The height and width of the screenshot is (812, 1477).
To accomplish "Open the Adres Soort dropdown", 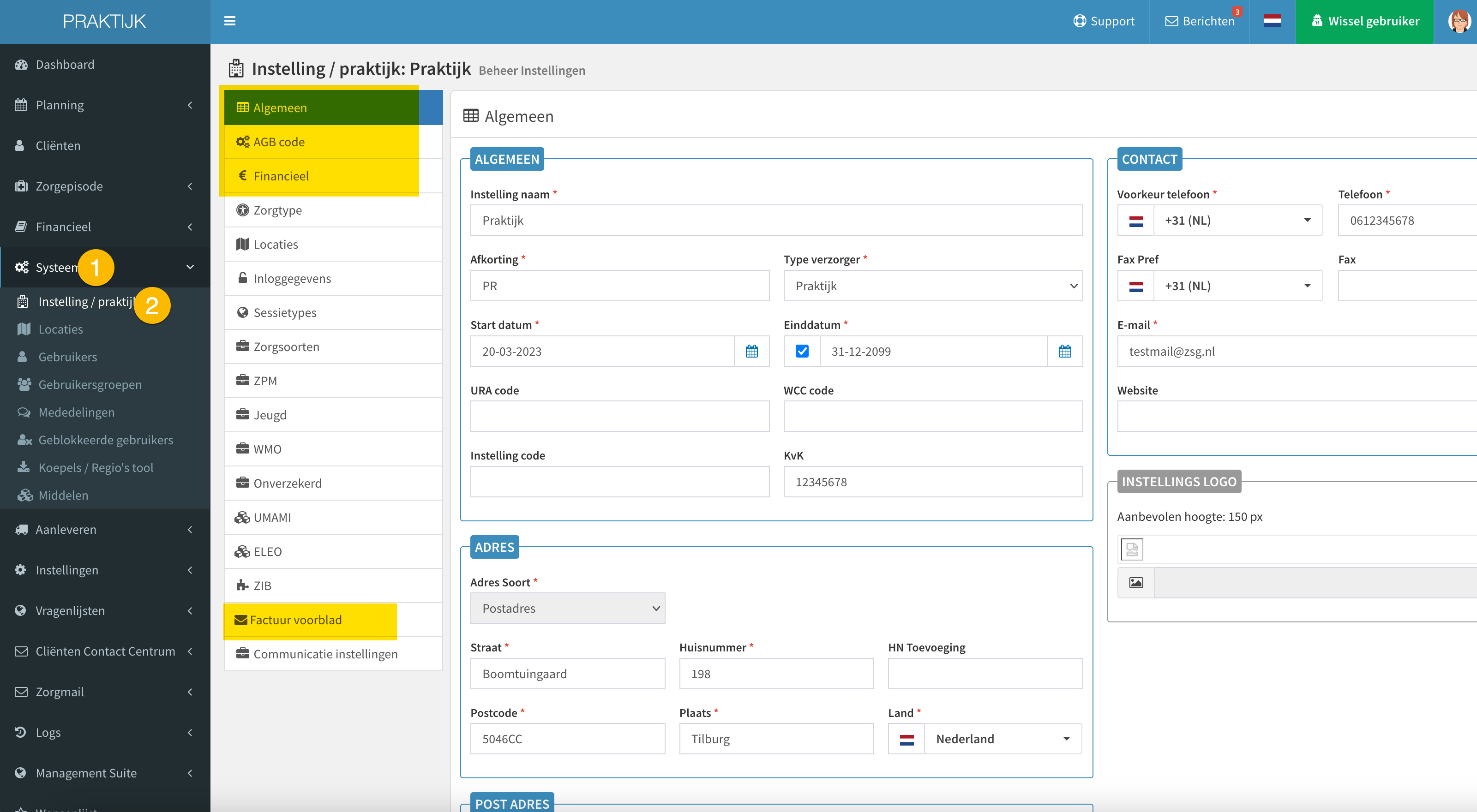I will point(568,609).
